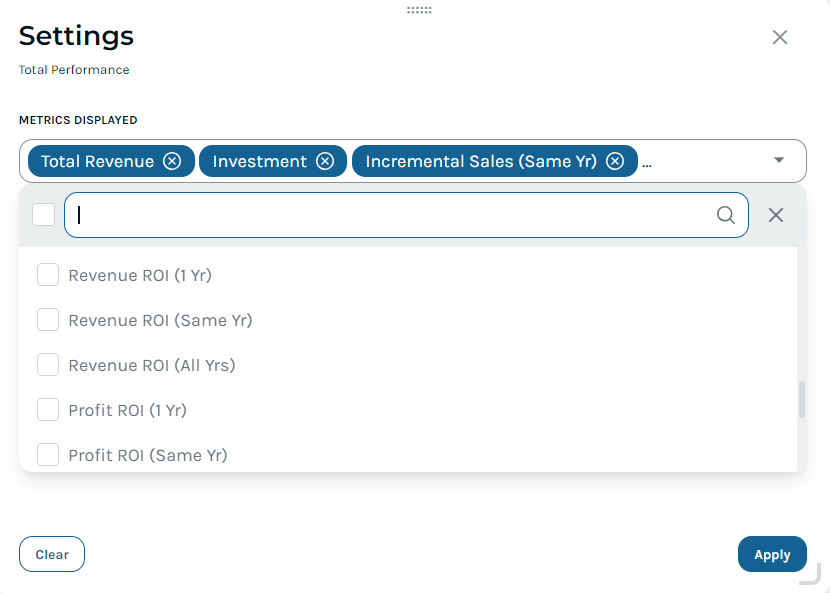Close the Settings dialog

point(780,37)
